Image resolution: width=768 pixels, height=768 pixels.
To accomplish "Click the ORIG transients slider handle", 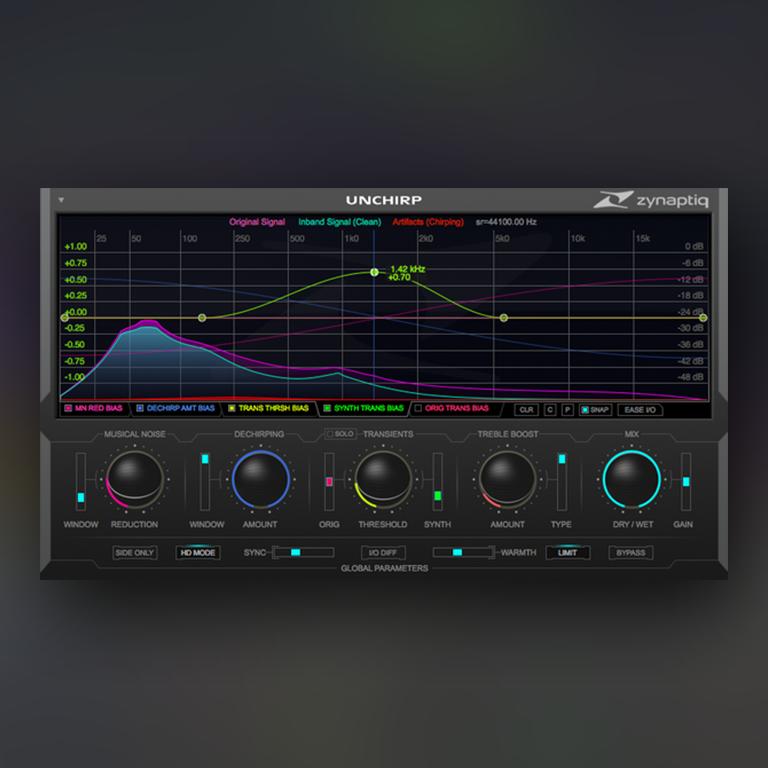I will click(329, 482).
